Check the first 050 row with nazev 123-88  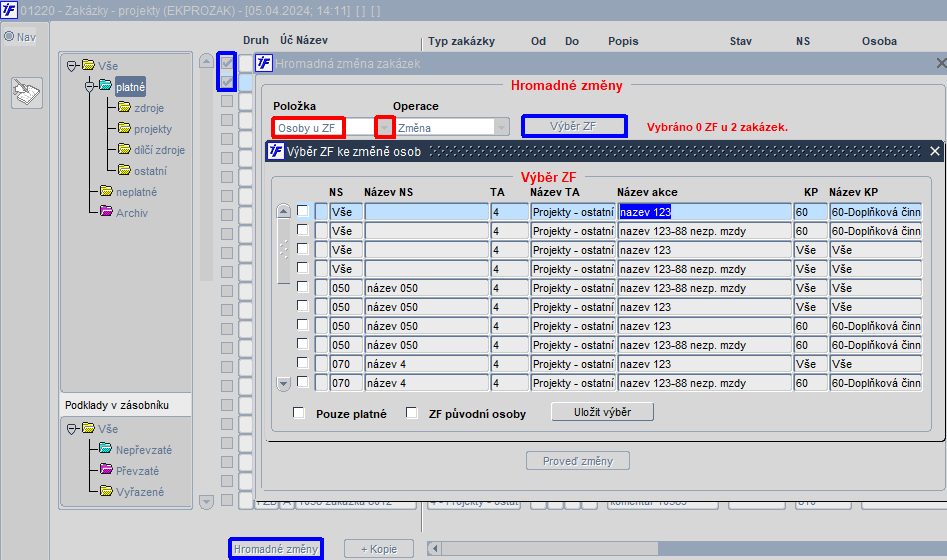tap(303, 287)
